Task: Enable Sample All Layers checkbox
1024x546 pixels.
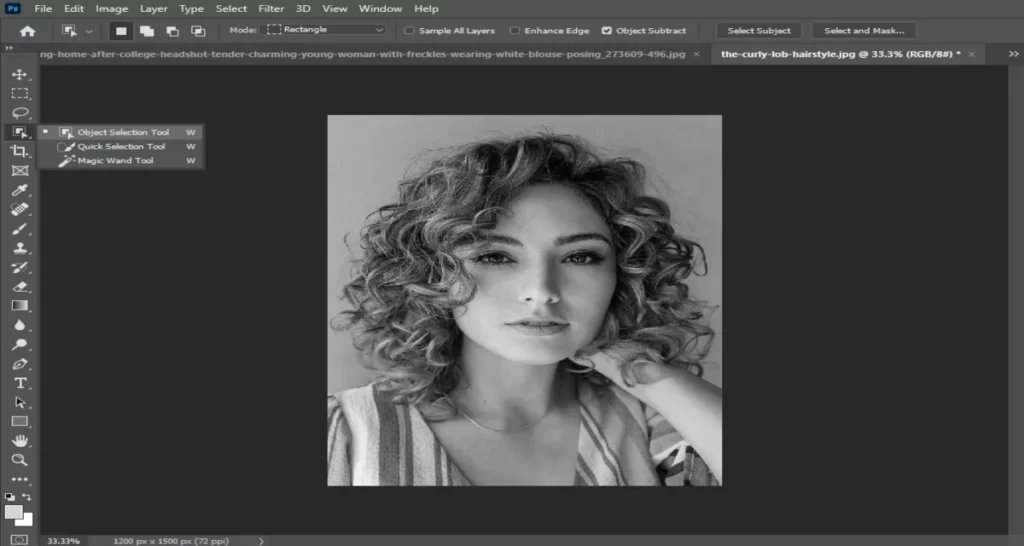Action: click(409, 31)
